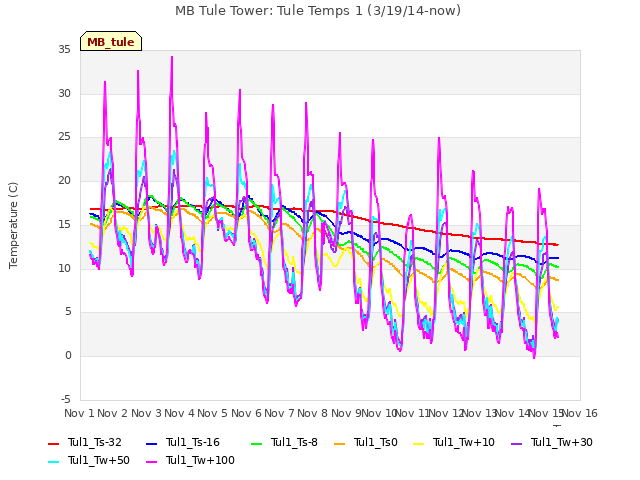Click the Tul1_Ts-32 red legend swatch
Image resolution: width=640 pixels, height=480 pixels.
click(x=53, y=444)
